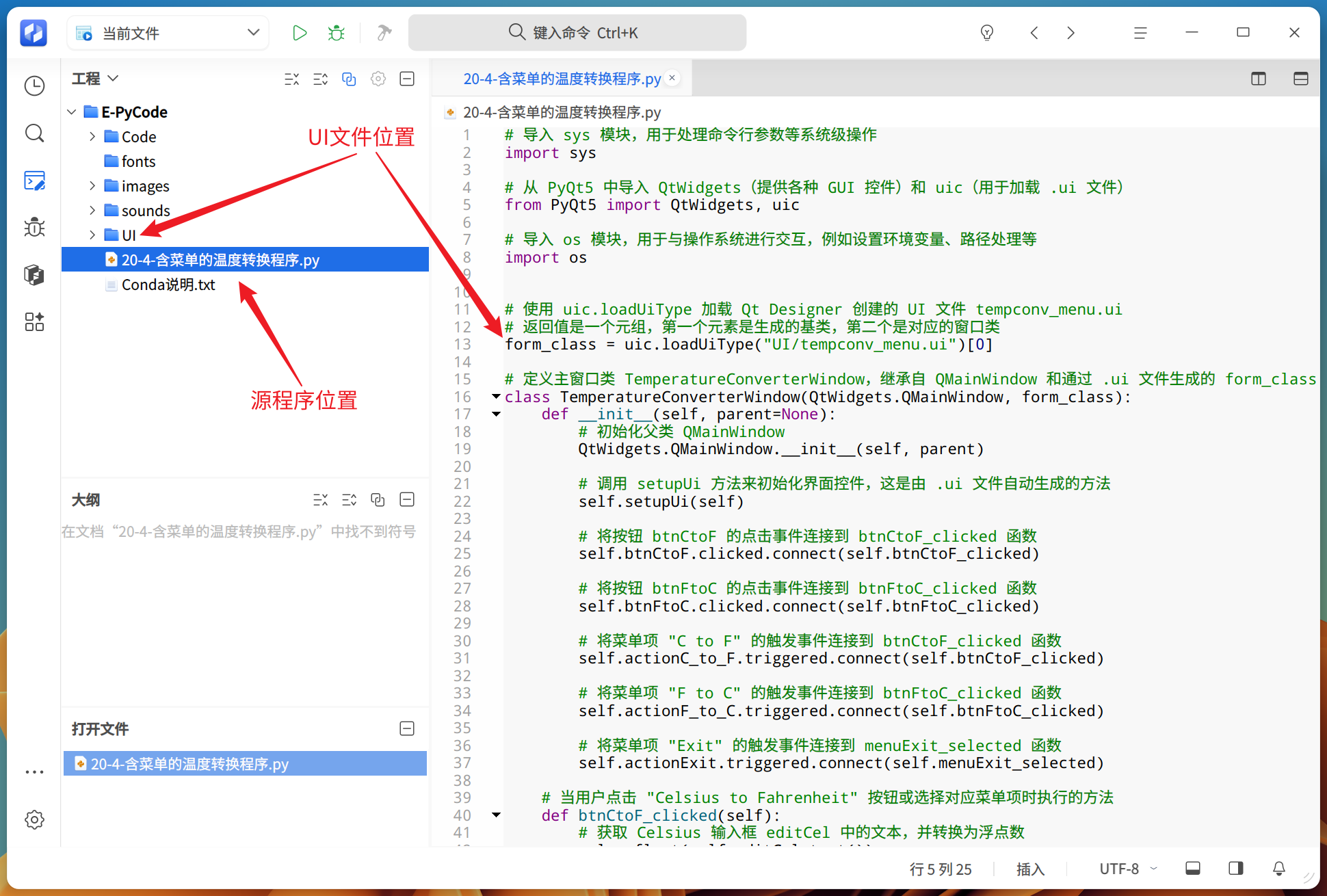Open settings gear in sidebar
The image size is (1327, 896).
point(34,819)
